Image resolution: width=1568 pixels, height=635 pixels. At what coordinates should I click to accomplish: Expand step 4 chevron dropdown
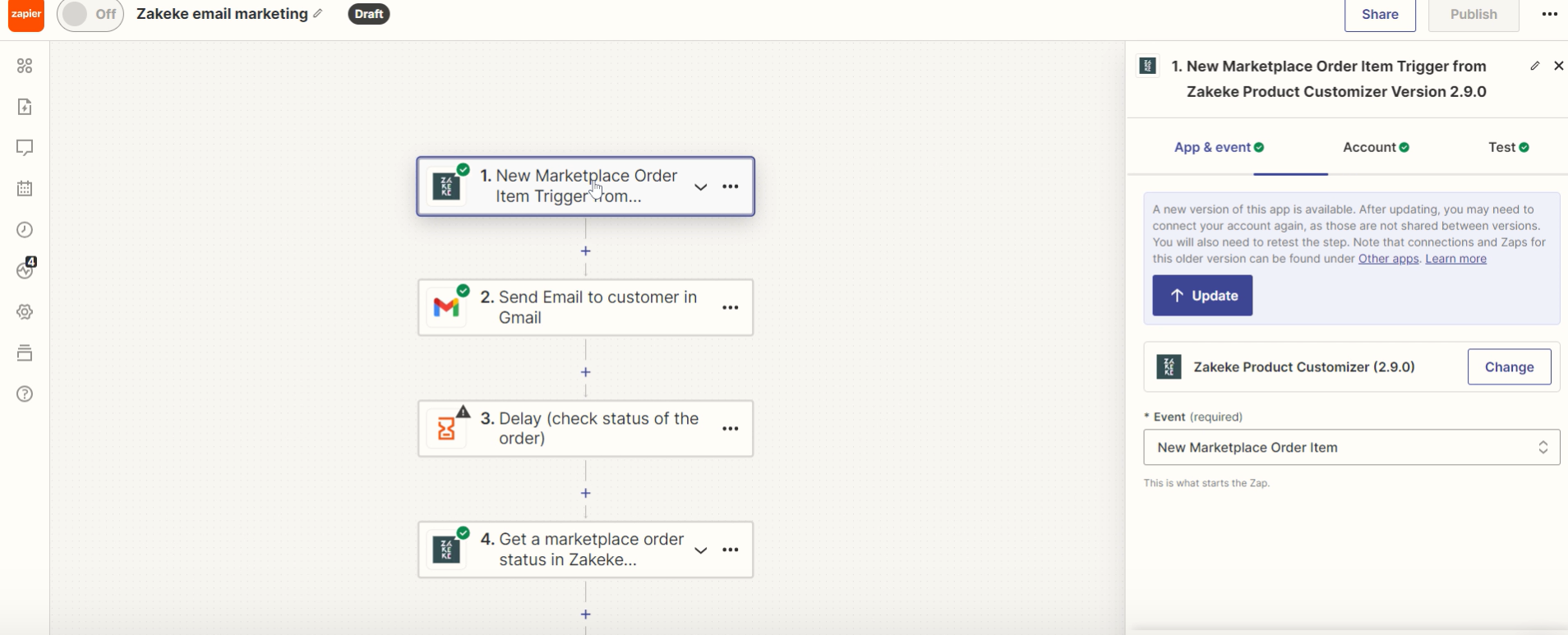[700, 550]
